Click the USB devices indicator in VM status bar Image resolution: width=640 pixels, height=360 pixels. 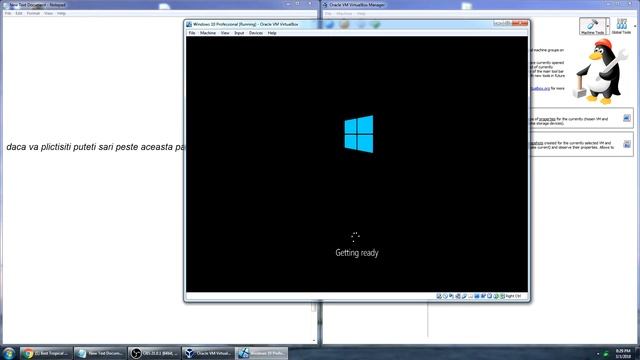coord(464,296)
